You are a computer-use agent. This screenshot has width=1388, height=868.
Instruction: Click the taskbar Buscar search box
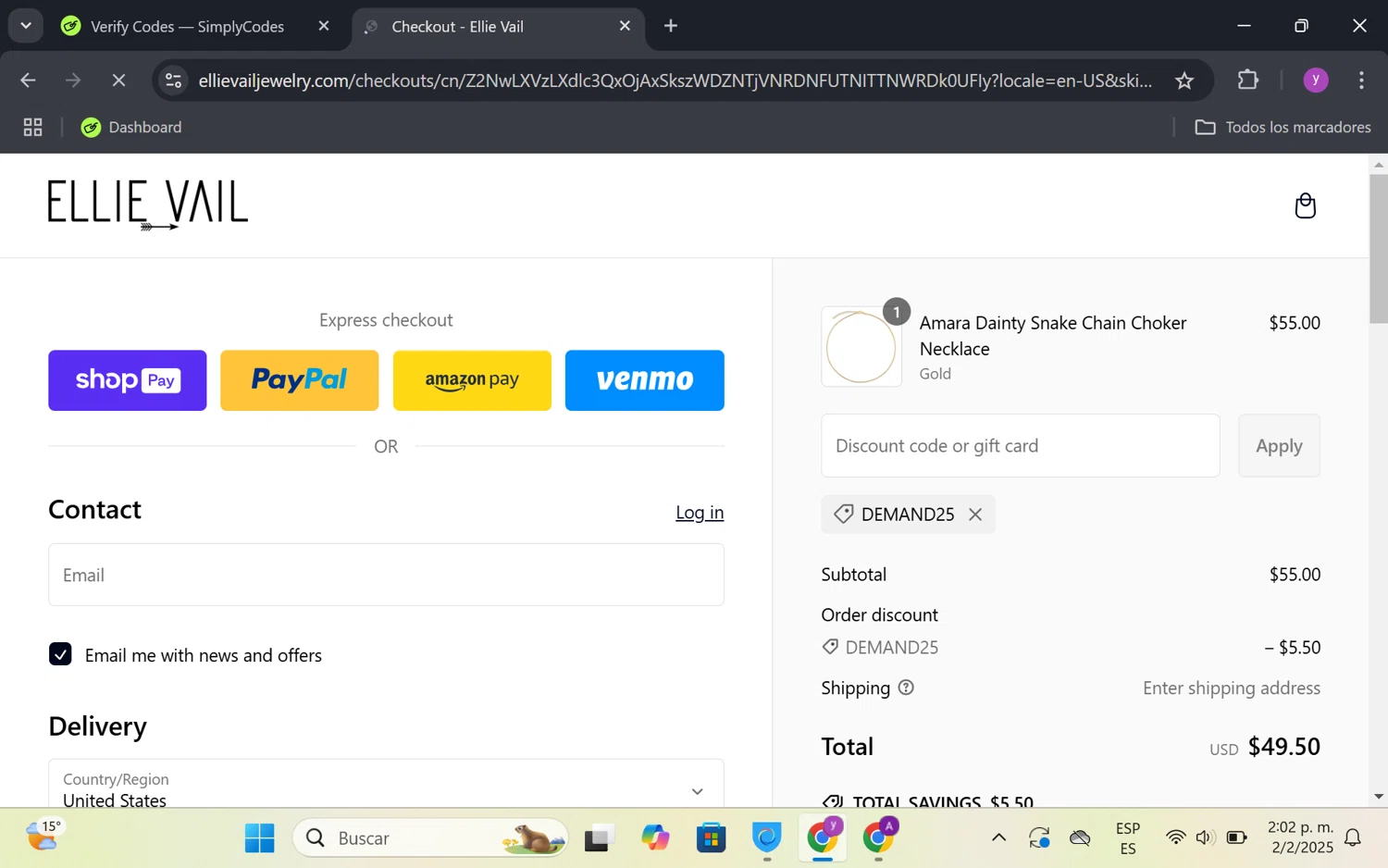pos(431,838)
